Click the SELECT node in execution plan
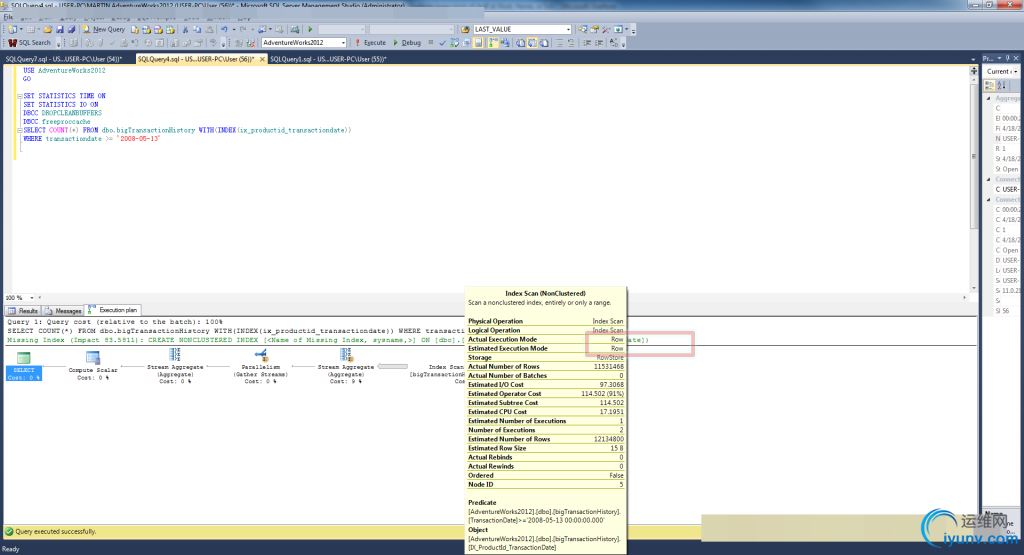1024x555 pixels. pyautogui.click(x=24, y=366)
